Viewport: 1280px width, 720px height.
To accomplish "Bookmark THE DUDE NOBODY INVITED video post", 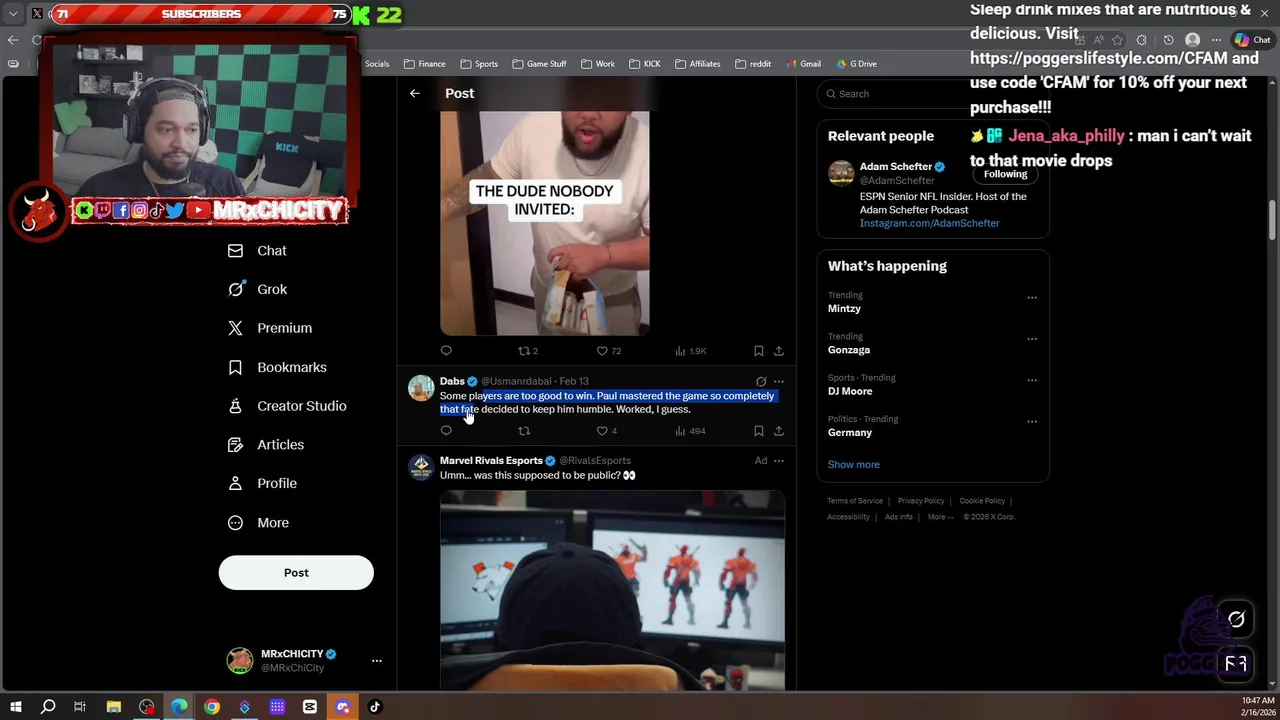I will [x=759, y=351].
